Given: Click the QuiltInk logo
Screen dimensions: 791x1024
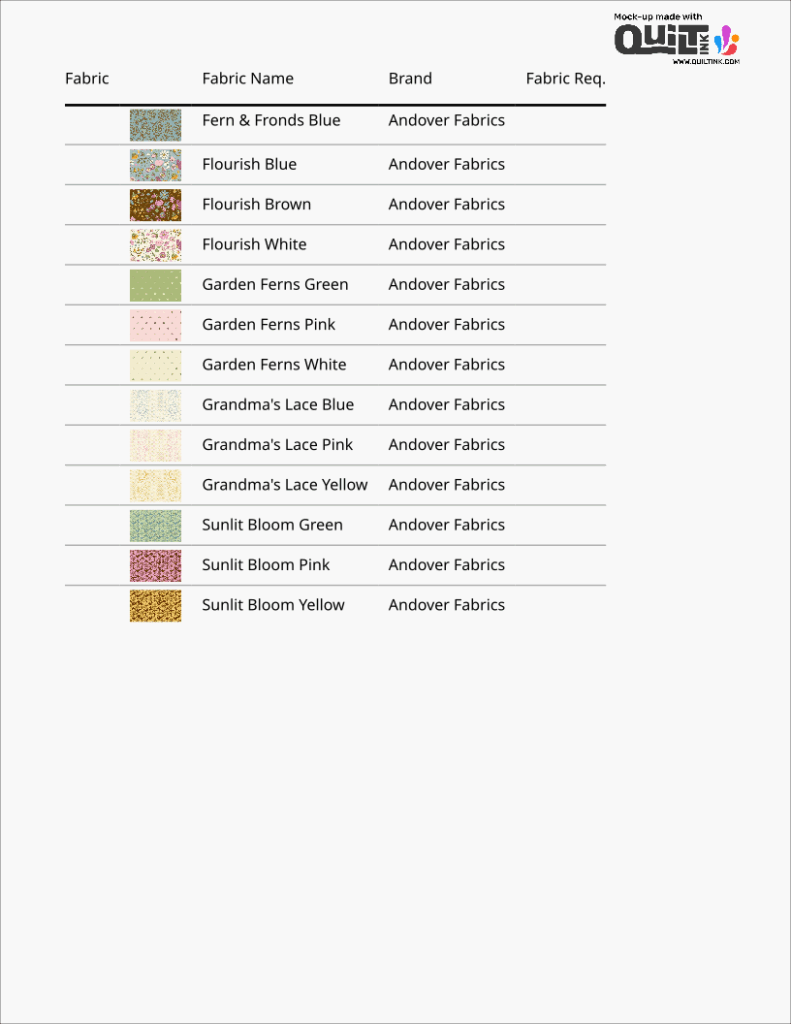Looking at the screenshot, I should tap(675, 39).
